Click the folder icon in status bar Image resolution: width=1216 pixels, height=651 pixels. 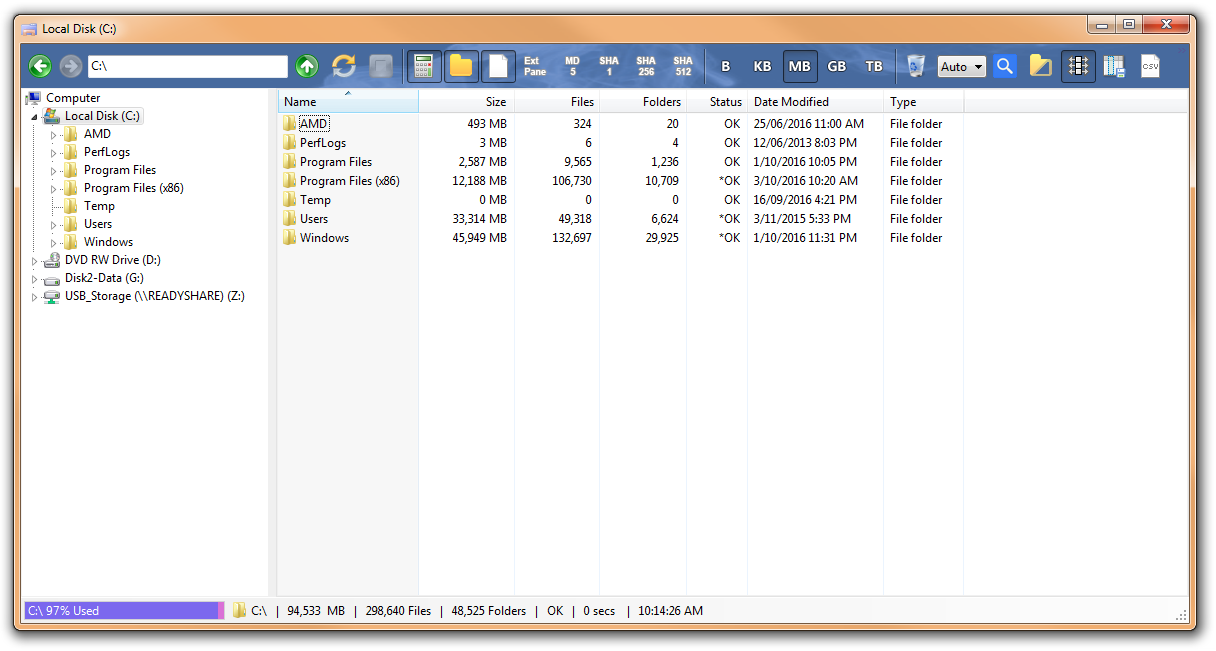pos(240,610)
